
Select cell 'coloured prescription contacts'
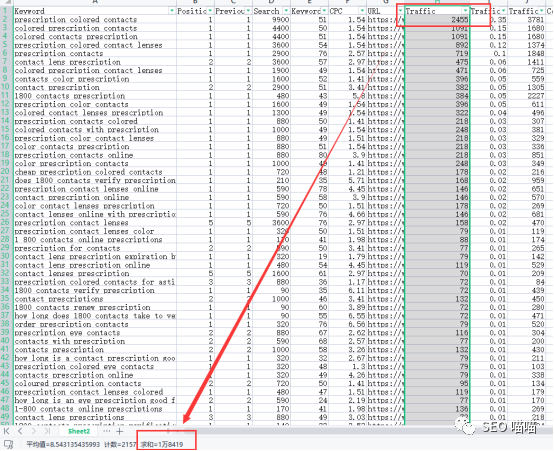click(95, 383)
